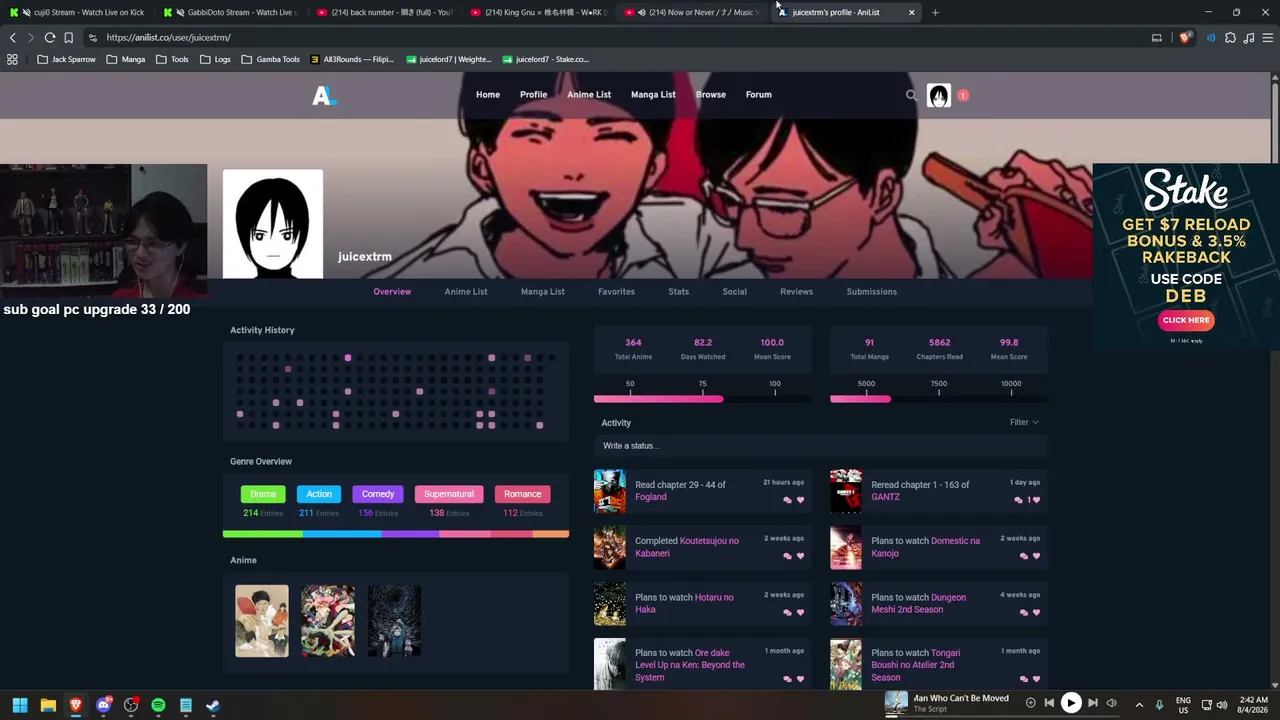The width and height of the screenshot is (1280, 720).
Task: Expand the activity Filter dropdown
Action: tap(1024, 422)
